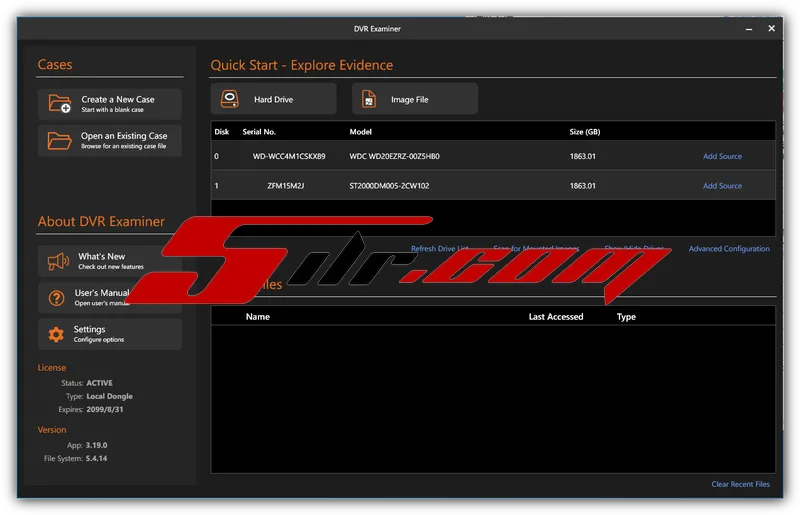
Task: Click the Settings gear icon
Action: pyautogui.click(x=56, y=334)
